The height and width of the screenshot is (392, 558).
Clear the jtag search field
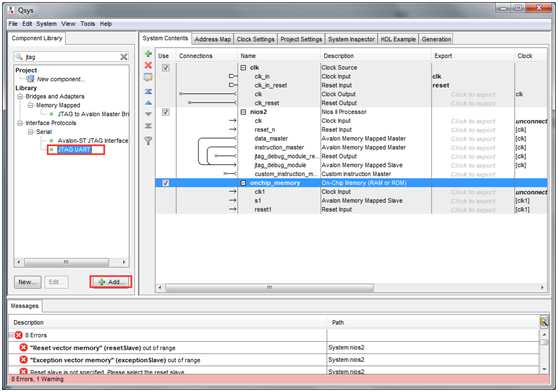[124, 57]
